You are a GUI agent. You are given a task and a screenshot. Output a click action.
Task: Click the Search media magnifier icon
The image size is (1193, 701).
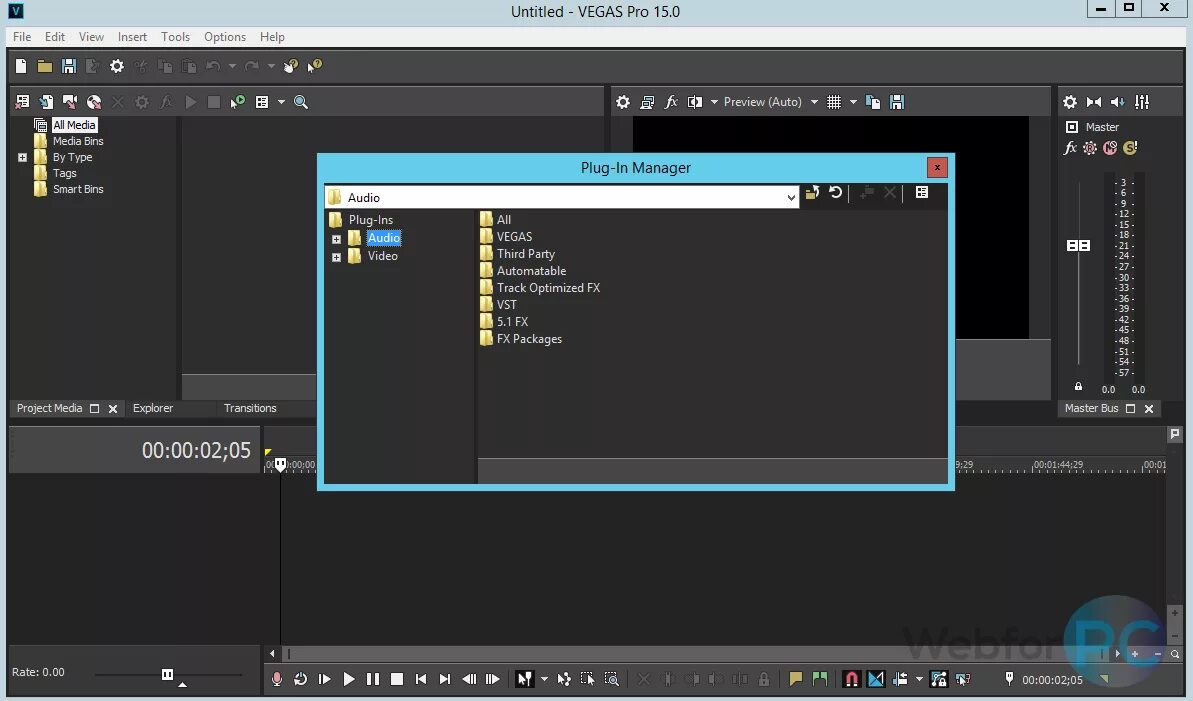pos(301,102)
